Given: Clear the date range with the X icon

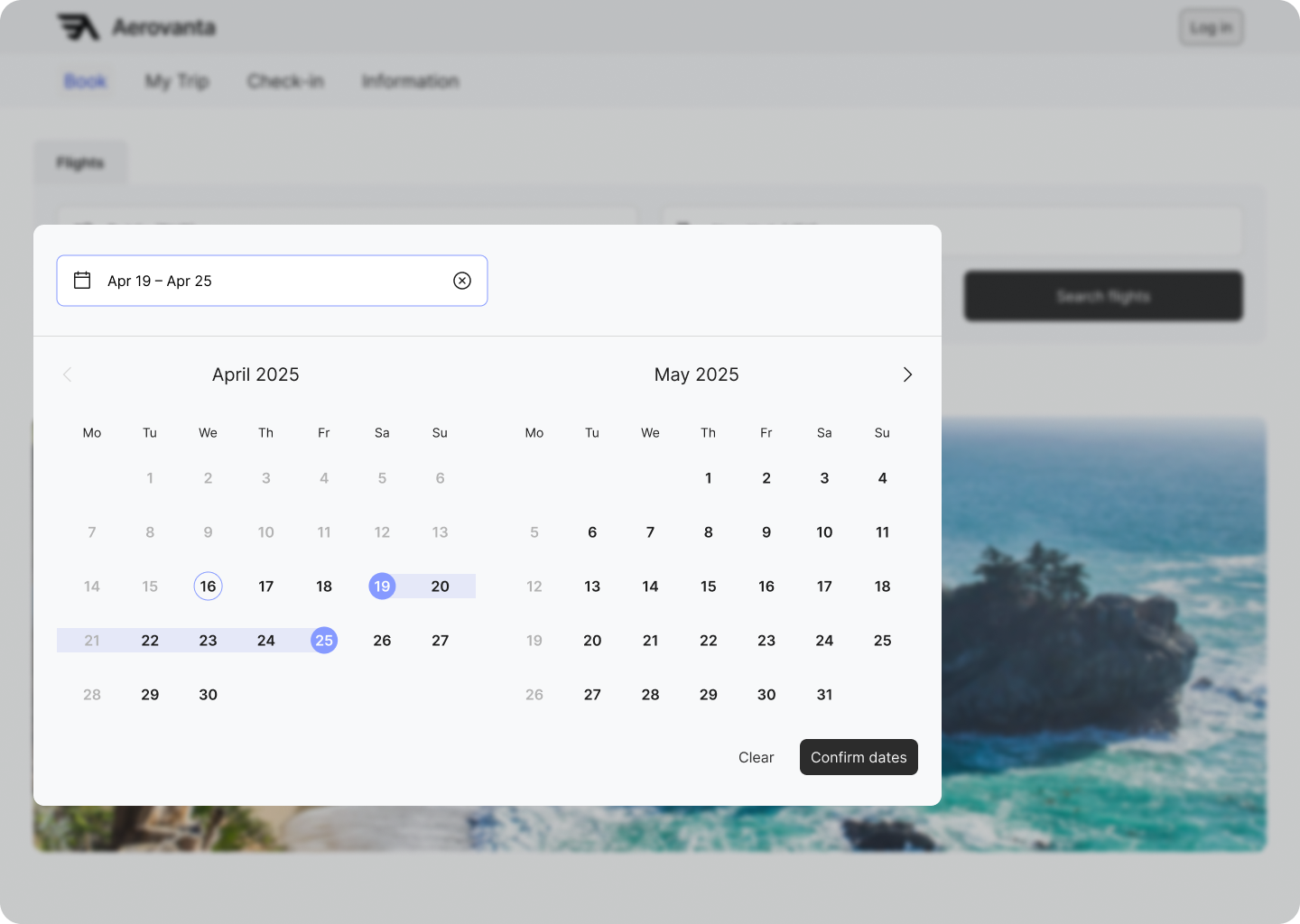Looking at the screenshot, I should [462, 281].
